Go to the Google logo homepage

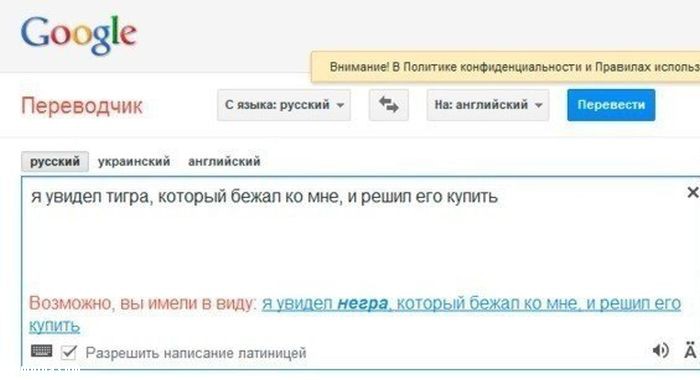point(79,34)
